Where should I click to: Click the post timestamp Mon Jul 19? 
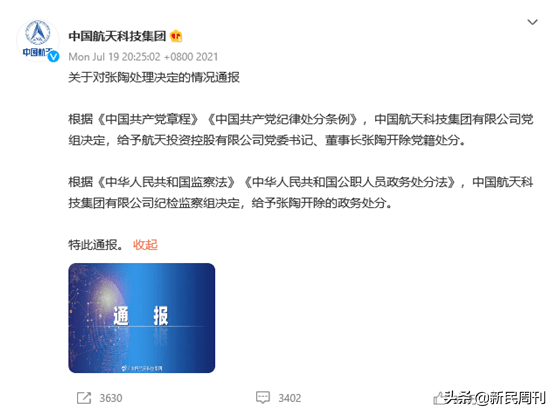[143, 57]
